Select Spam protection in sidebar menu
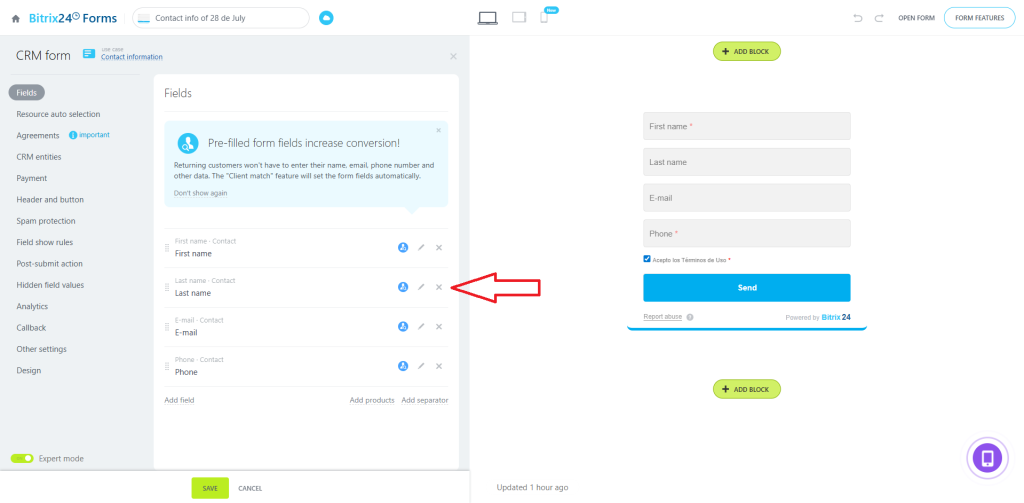Viewport: 1024px width, 503px height. [46, 221]
